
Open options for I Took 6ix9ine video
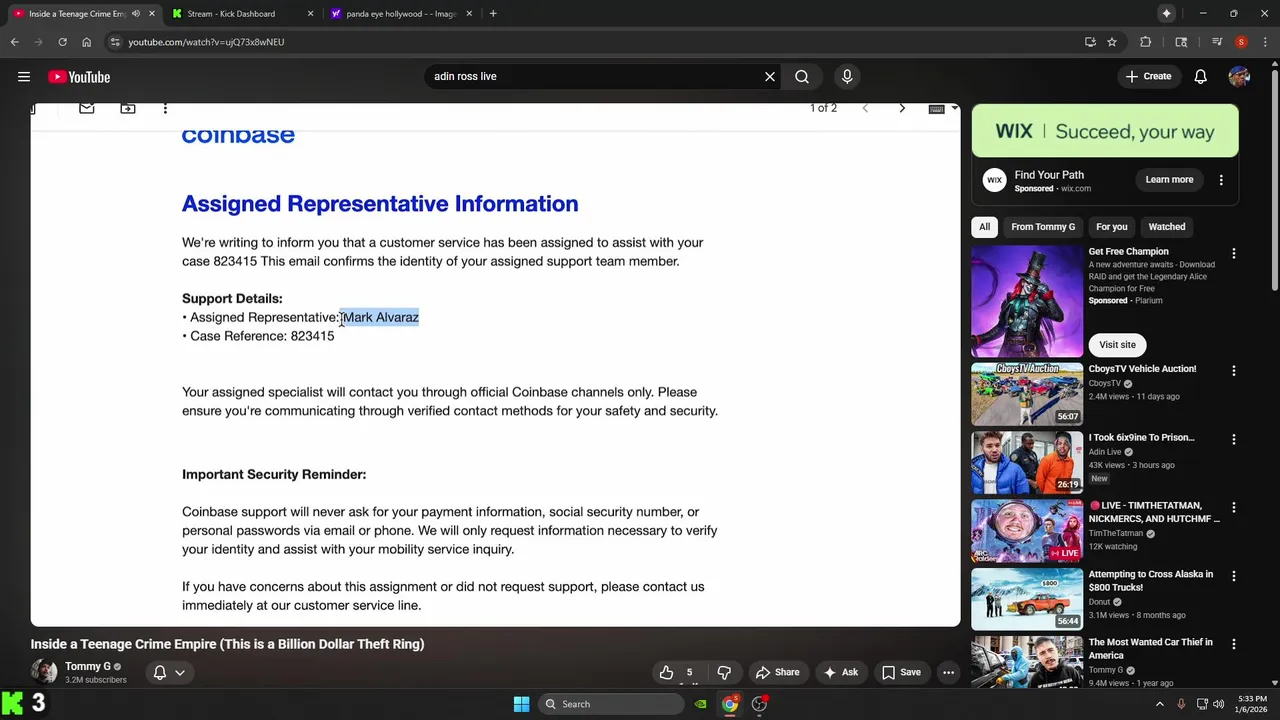[1233, 440]
